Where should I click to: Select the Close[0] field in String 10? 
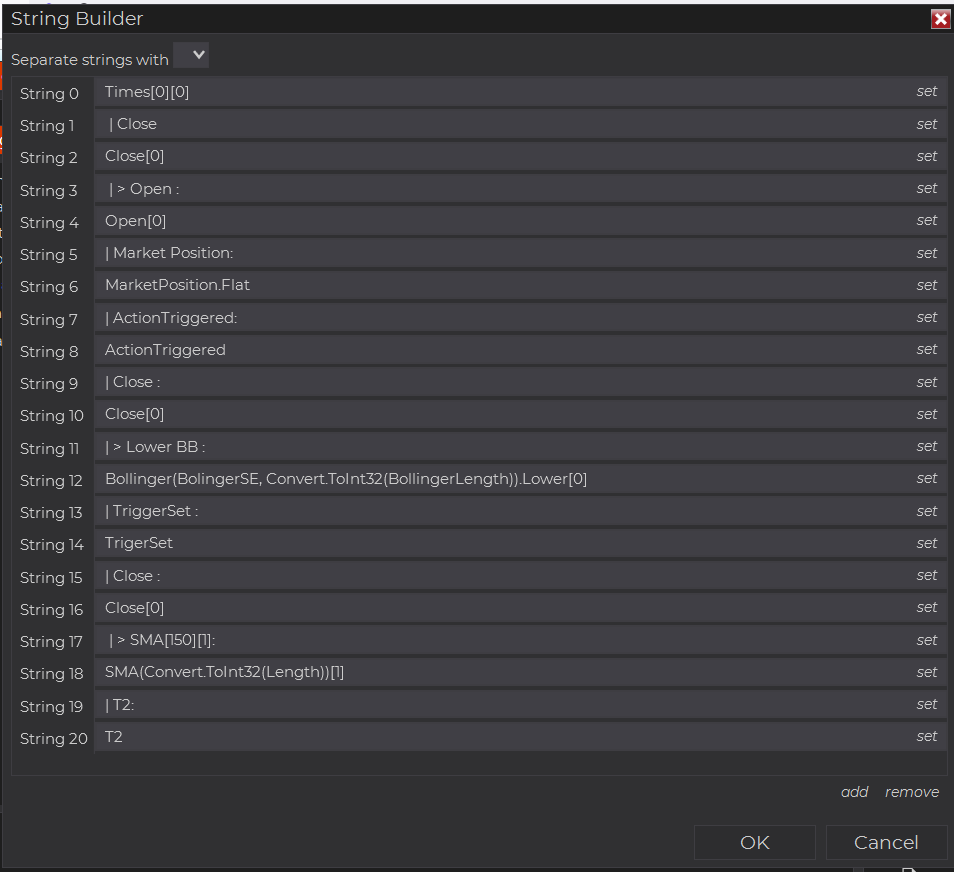[x=520, y=414]
